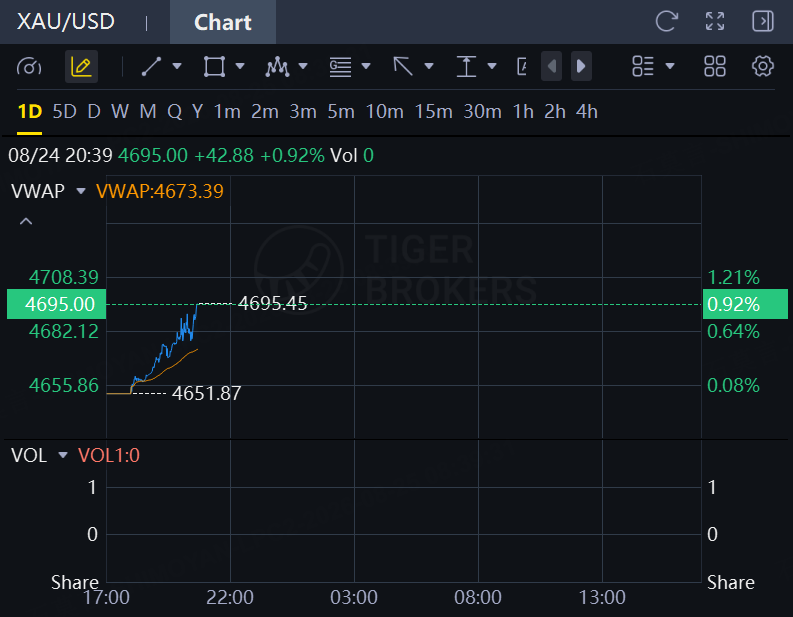Viewport: 793px width, 617px height.
Task: Select the trend line drawing tool
Action: (x=151, y=66)
